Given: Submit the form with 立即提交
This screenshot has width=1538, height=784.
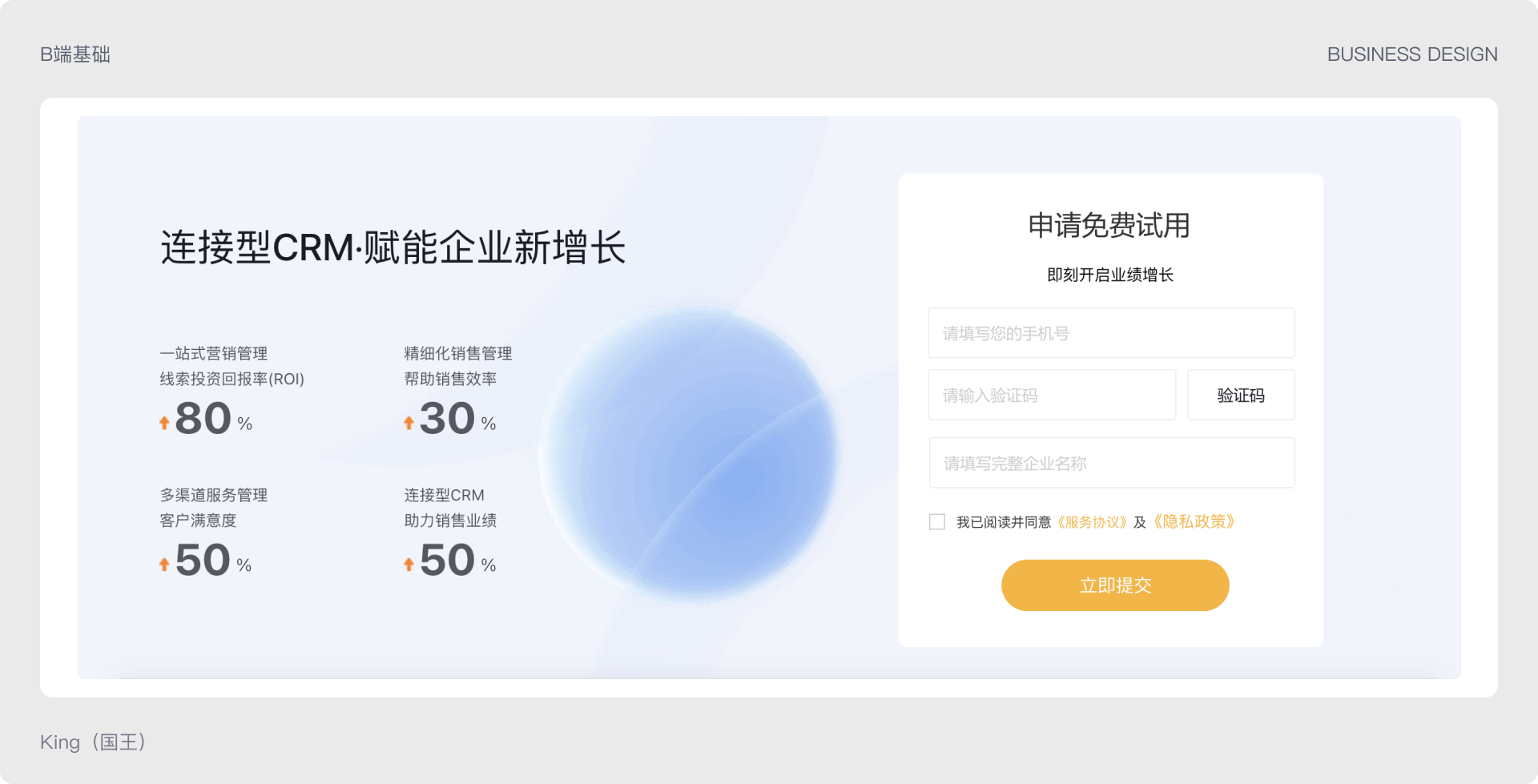Looking at the screenshot, I should 1115,585.
